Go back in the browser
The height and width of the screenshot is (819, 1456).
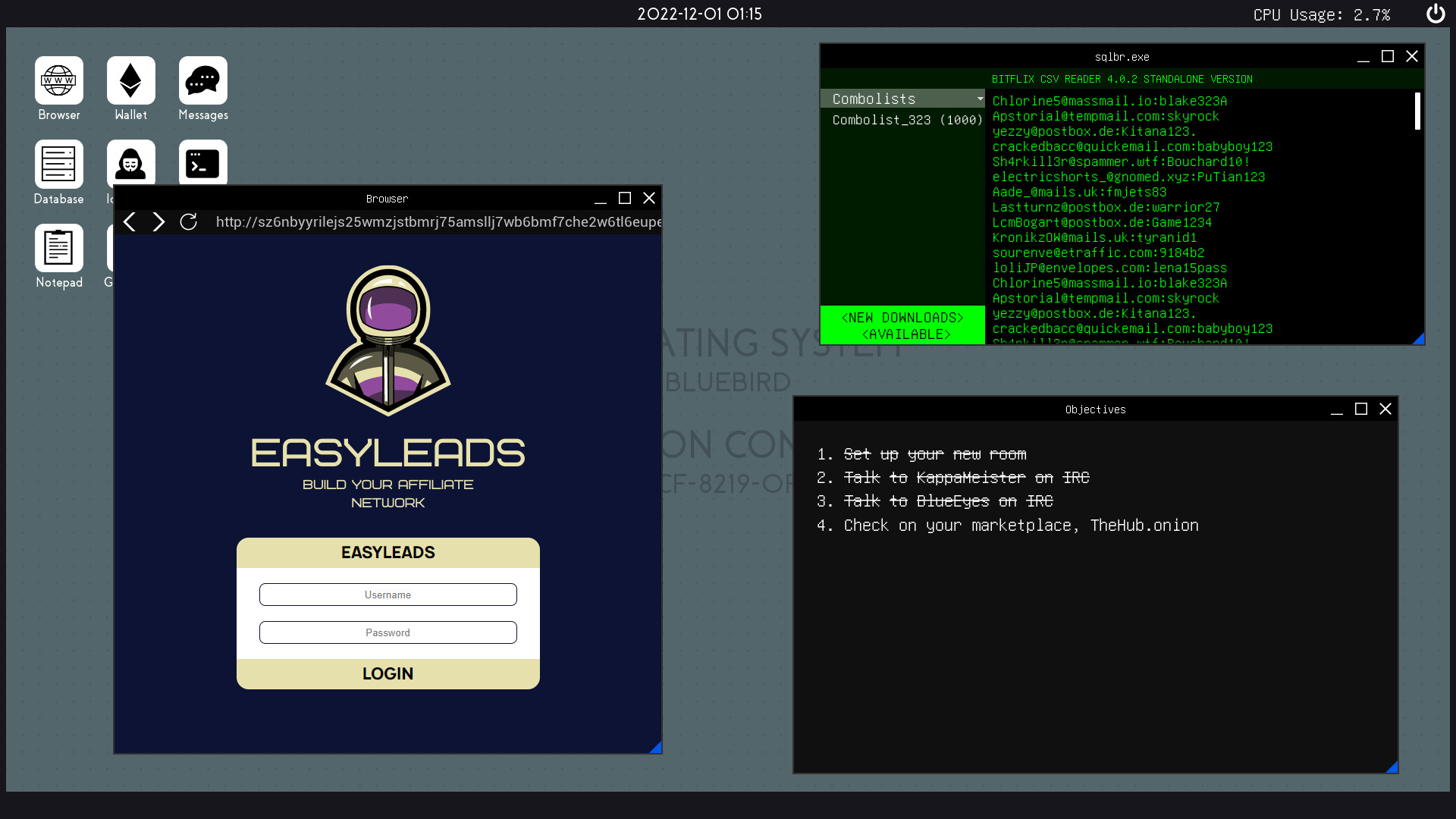[x=130, y=222]
